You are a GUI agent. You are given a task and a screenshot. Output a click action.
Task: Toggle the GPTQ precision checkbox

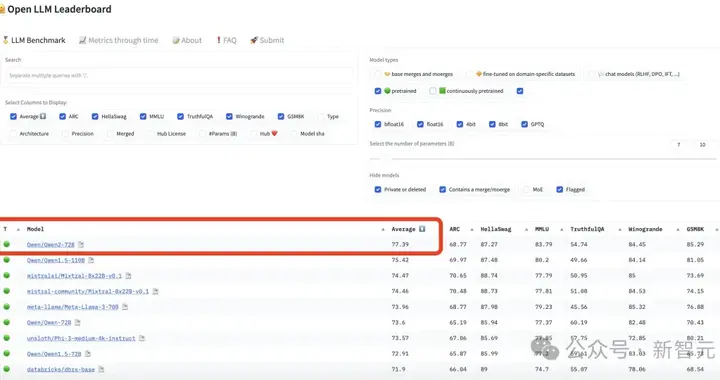[x=524, y=124]
